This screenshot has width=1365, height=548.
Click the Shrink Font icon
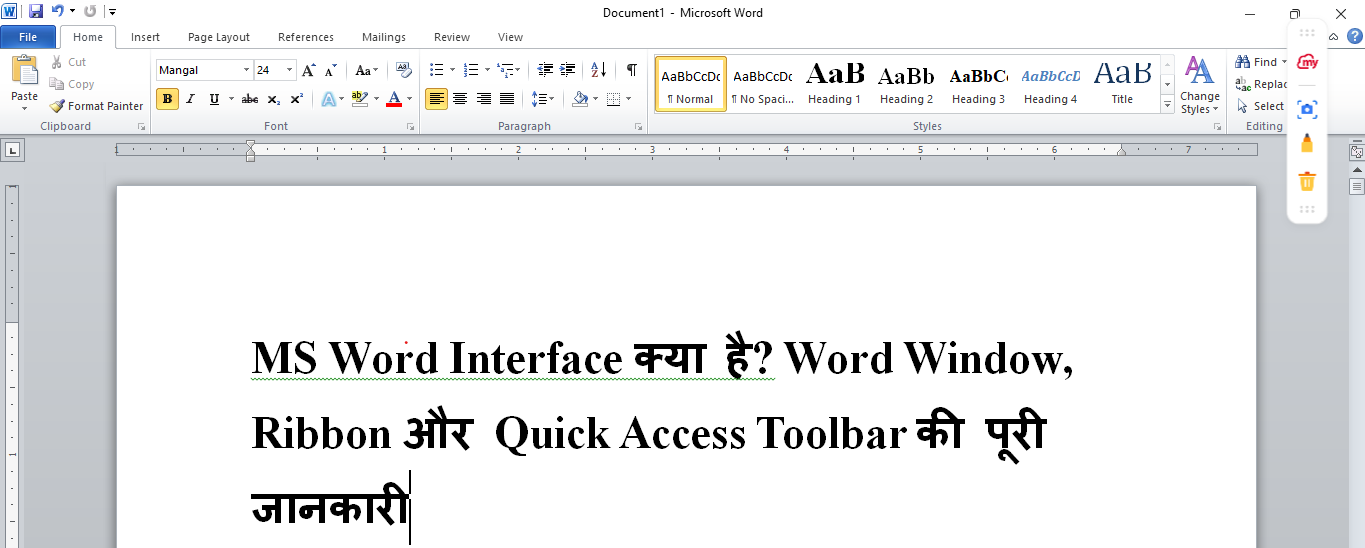click(x=330, y=70)
